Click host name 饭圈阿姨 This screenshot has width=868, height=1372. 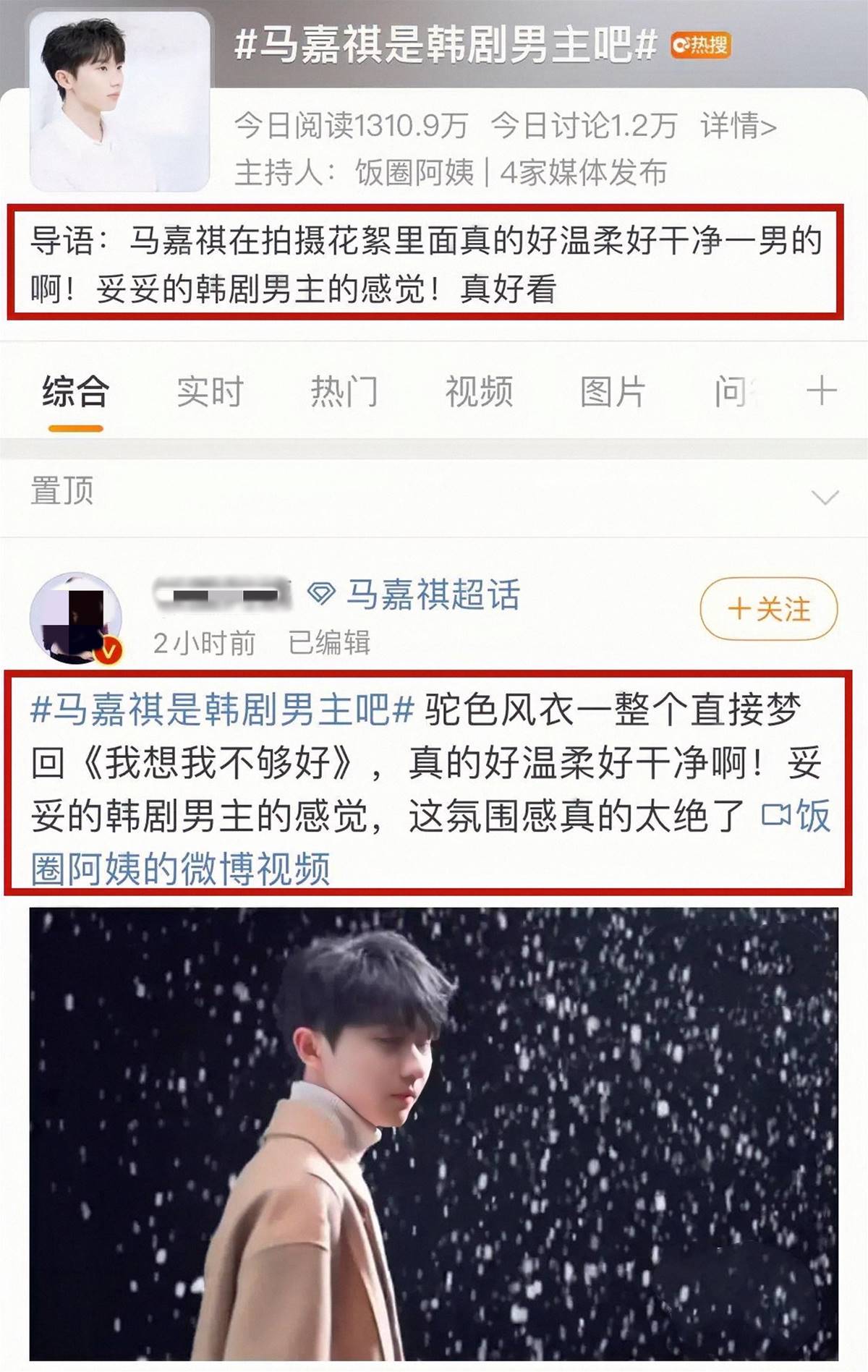click(x=414, y=172)
